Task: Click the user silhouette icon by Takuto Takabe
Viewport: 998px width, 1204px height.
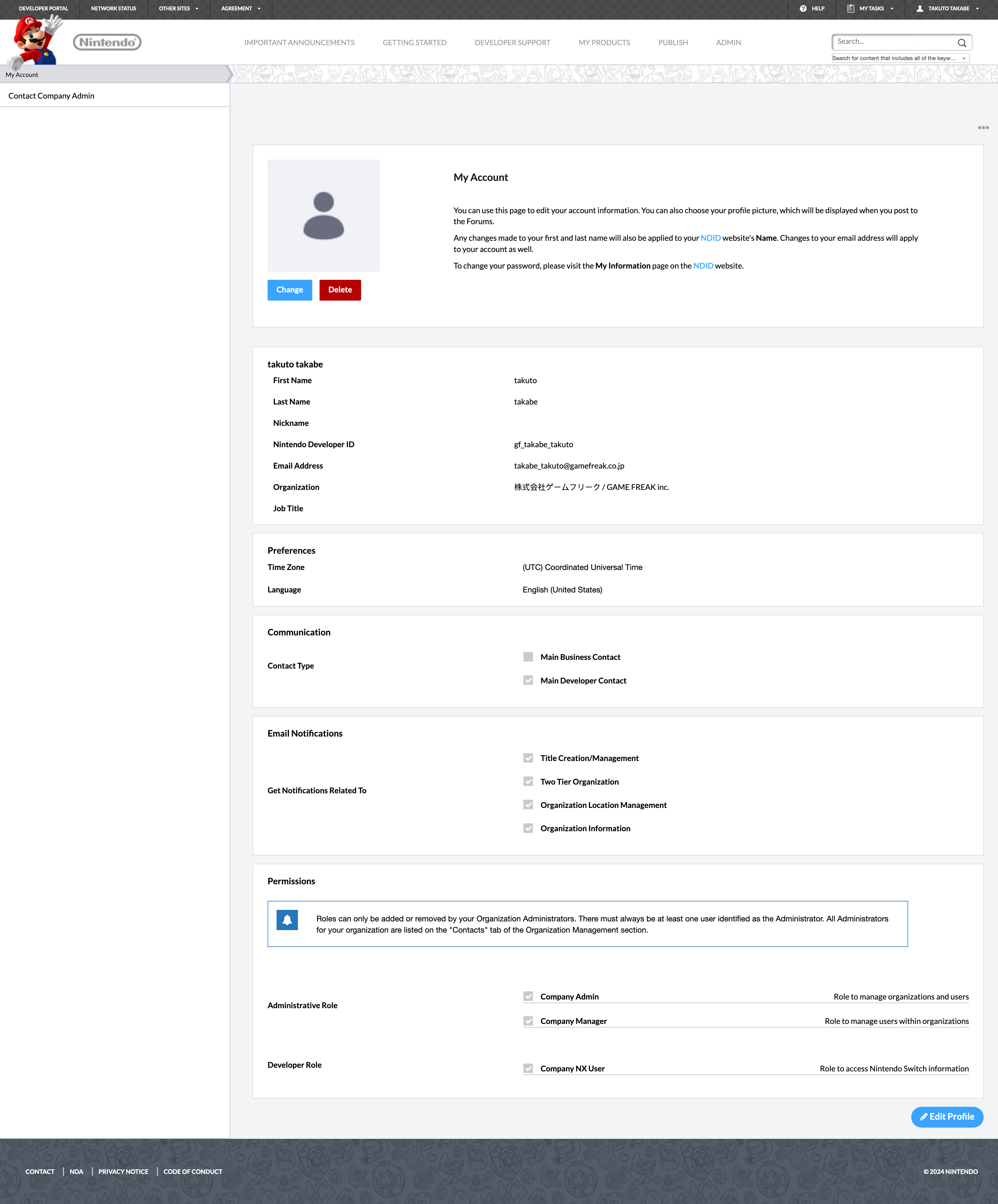Action: 920,9
